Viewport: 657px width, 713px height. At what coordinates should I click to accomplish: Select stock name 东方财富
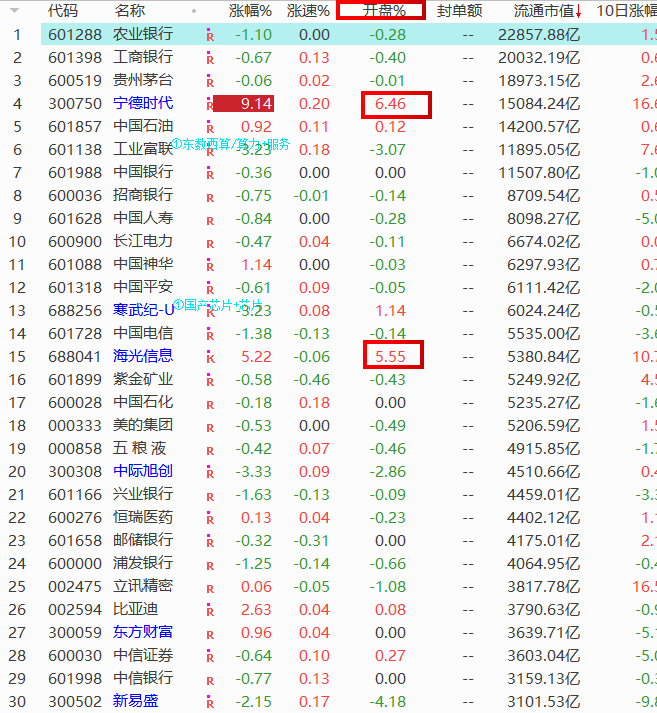(143, 632)
